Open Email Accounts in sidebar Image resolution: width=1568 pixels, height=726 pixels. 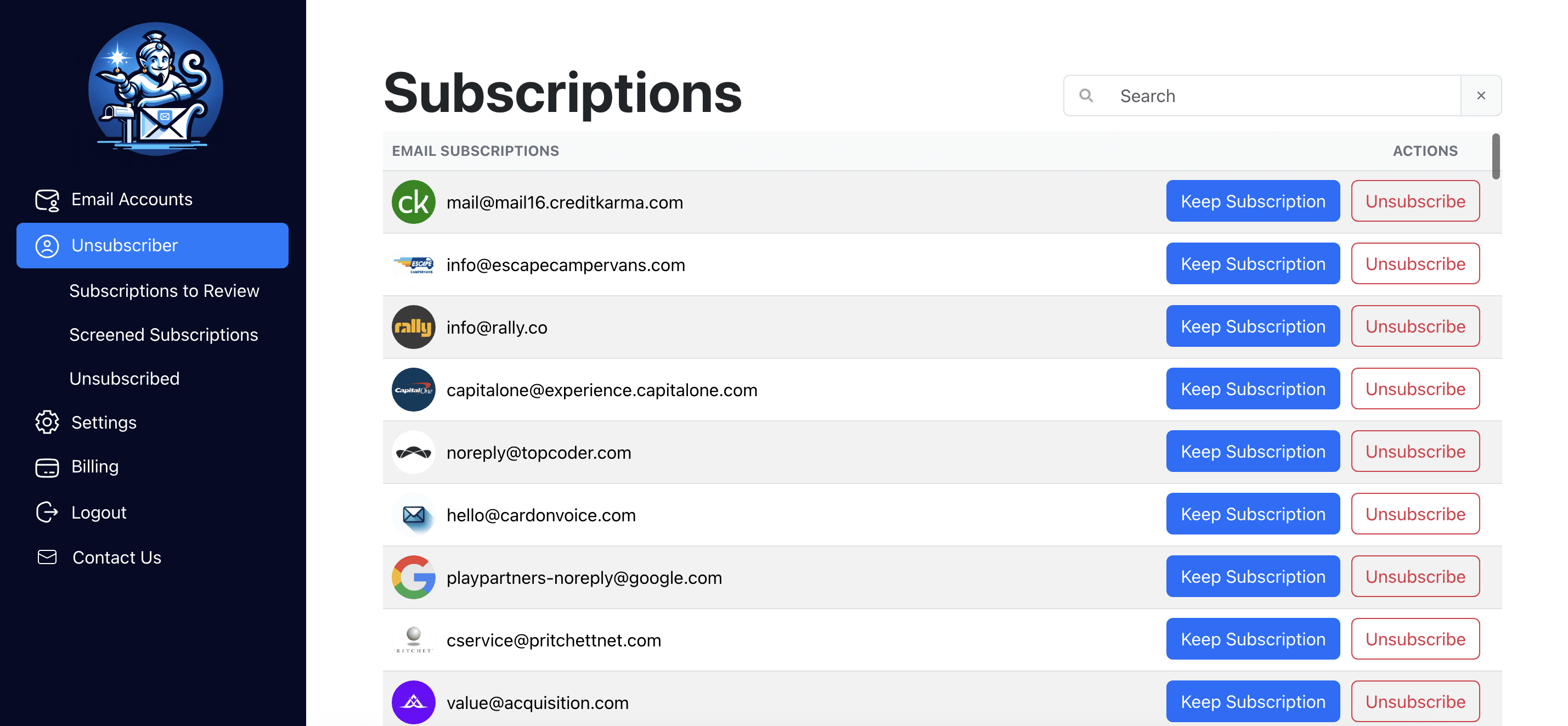pos(132,199)
